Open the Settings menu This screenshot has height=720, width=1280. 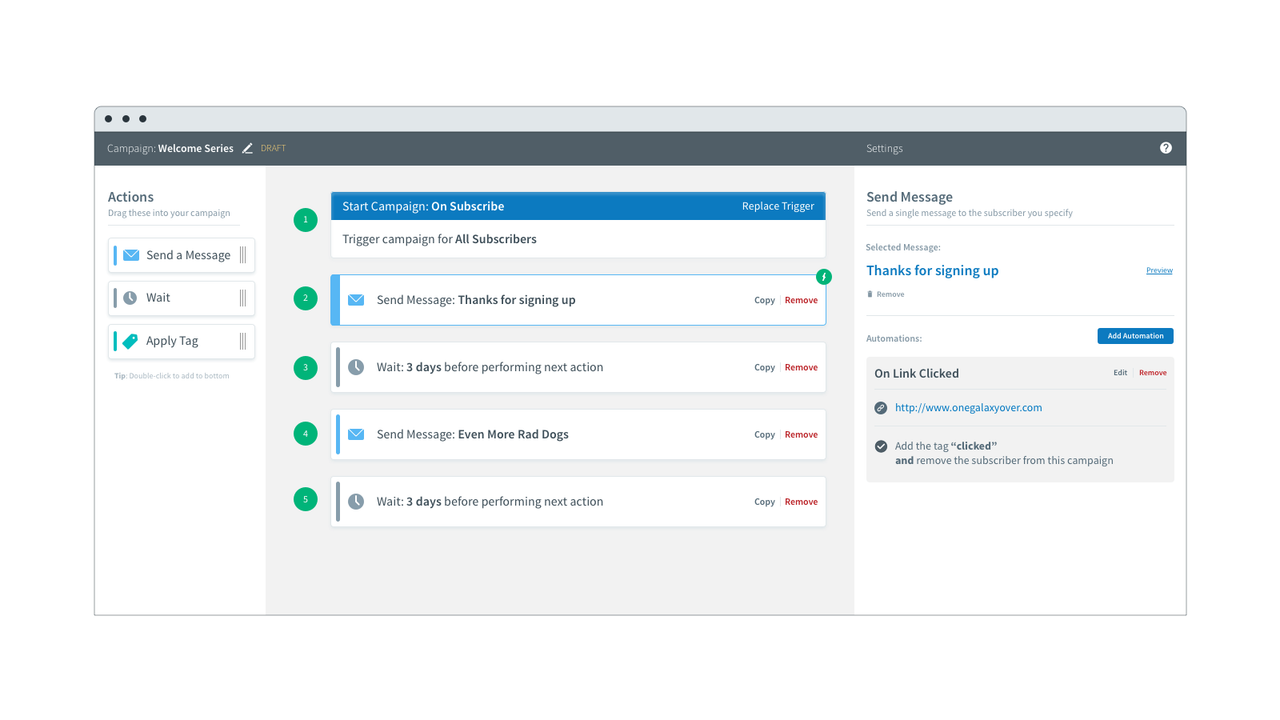(x=884, y=148)
